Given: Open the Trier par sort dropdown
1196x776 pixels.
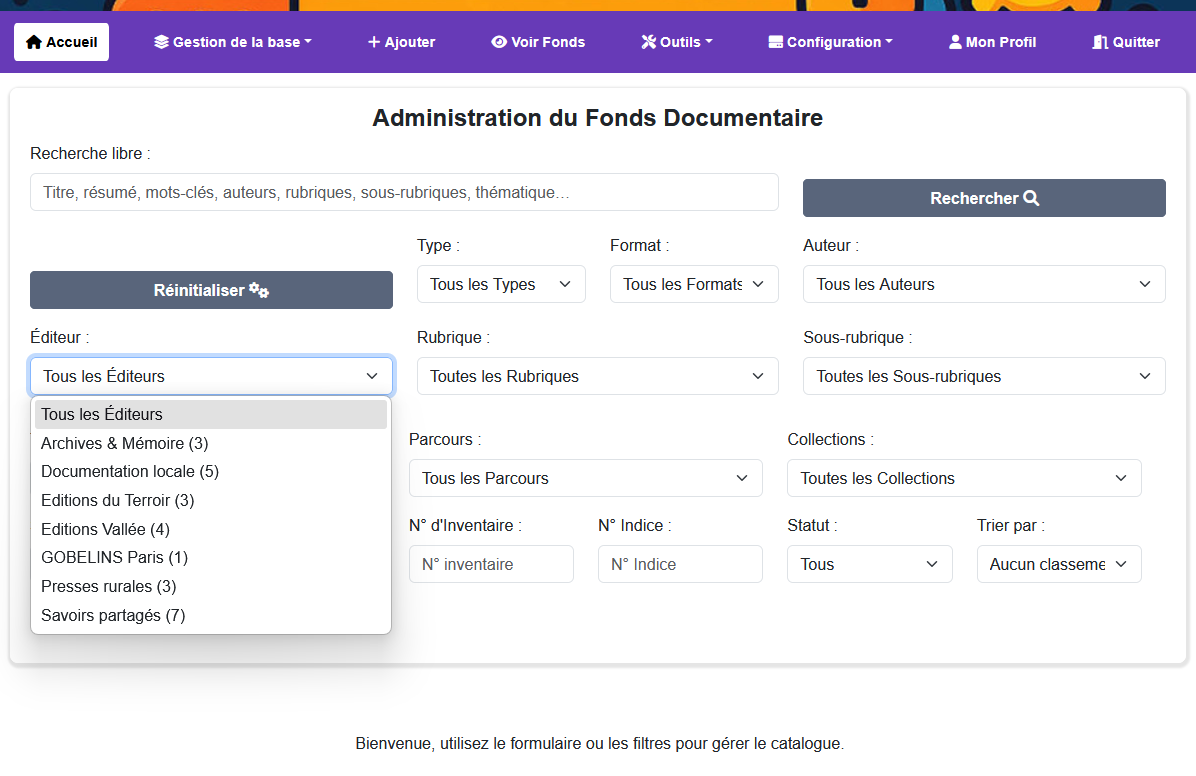Looking at the screenshot, I should [1058, 564].
